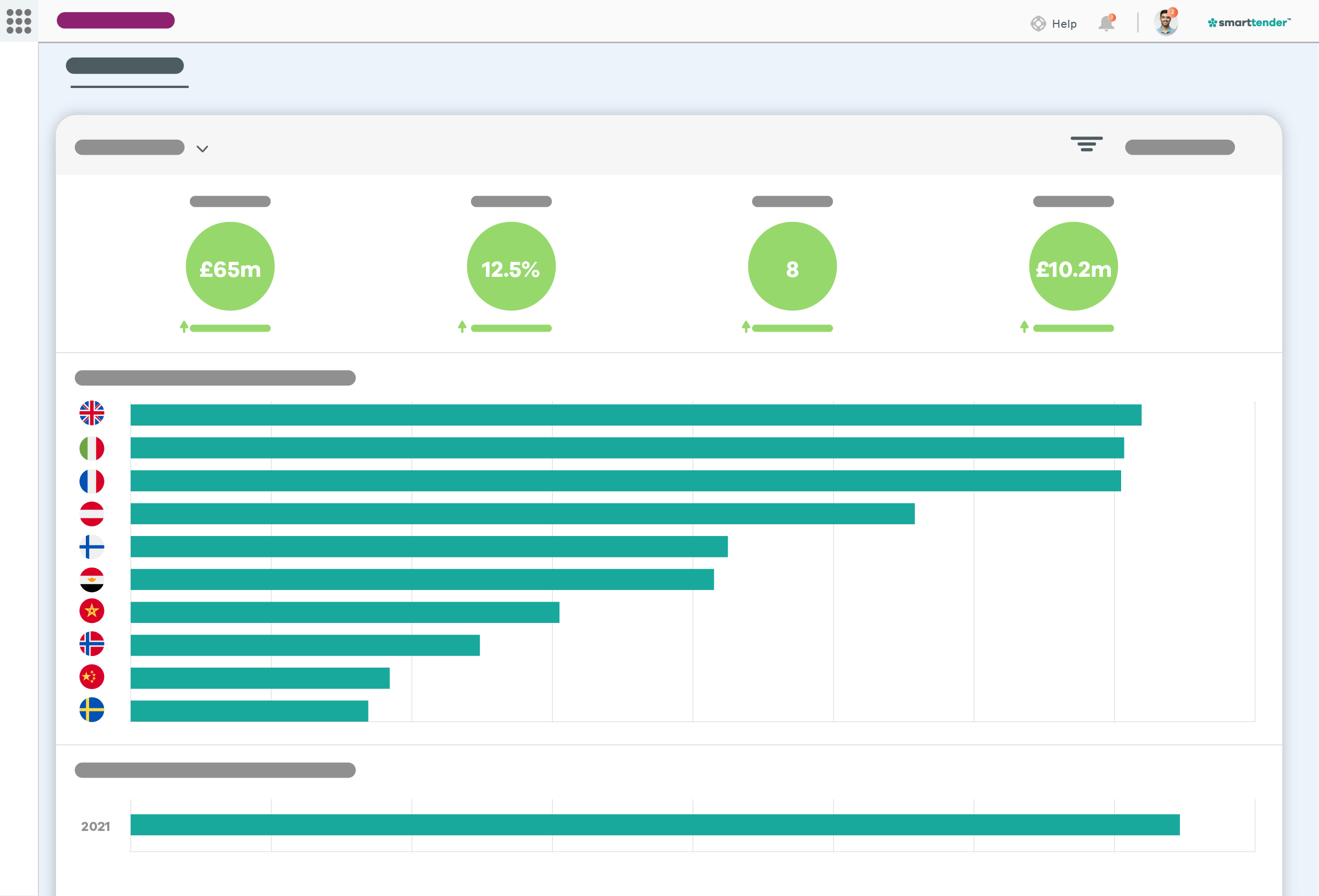This screenshot has width=1319, height=896.
Task: Click the Austria bar in chart
Action: pyautogui.click(x=523, y=514)
